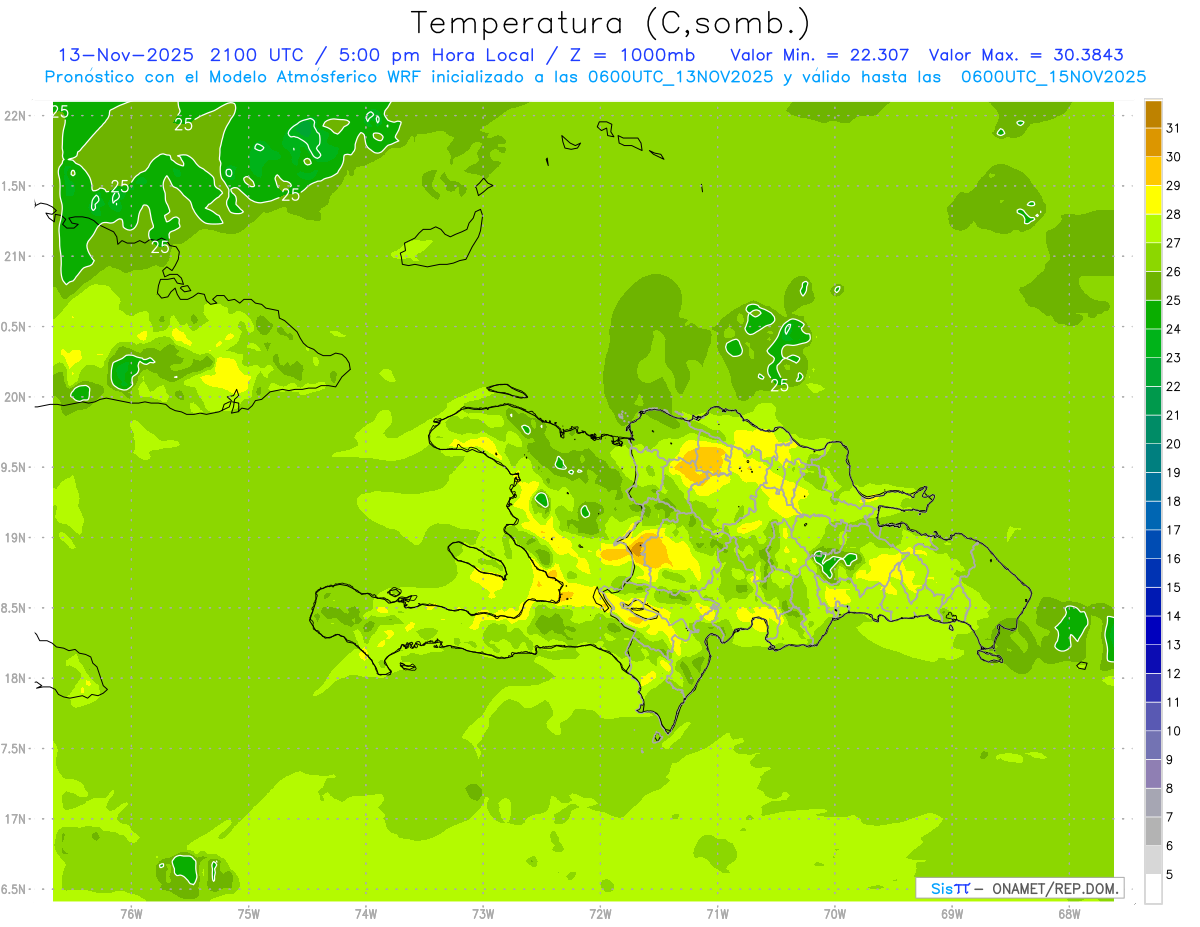Click the "74W" longitude axis label
Screen dimensions: 1200x927
pyautogui.click(x=365, y=914)
